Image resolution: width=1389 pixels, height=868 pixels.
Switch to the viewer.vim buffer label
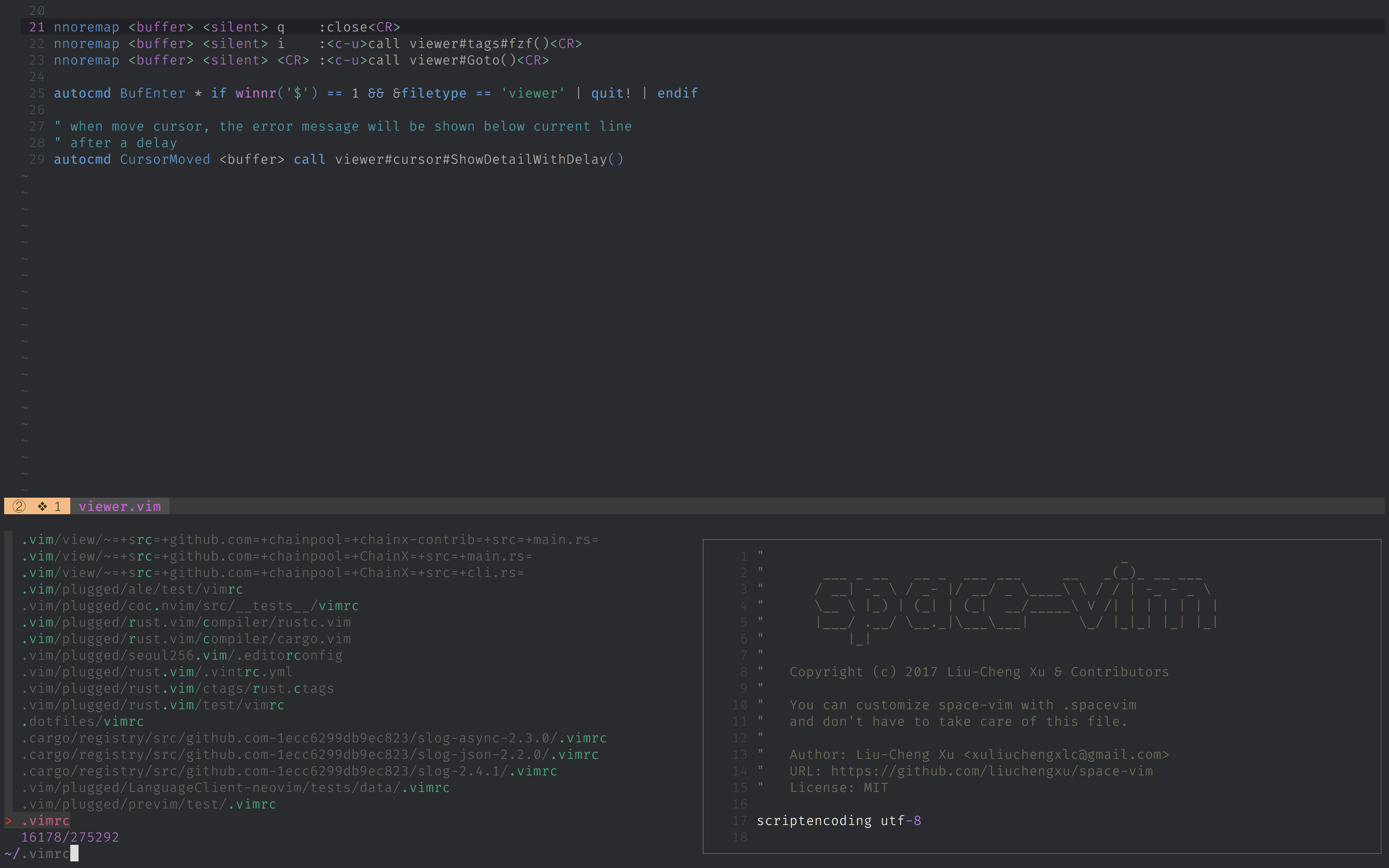119,506
